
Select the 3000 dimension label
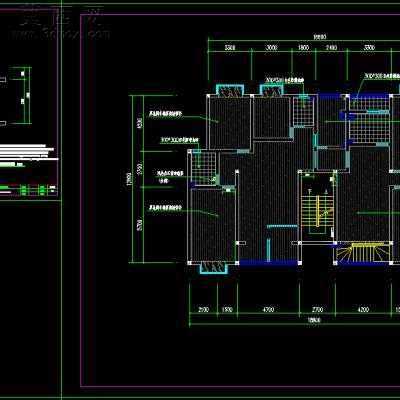(x=272, y=48)
